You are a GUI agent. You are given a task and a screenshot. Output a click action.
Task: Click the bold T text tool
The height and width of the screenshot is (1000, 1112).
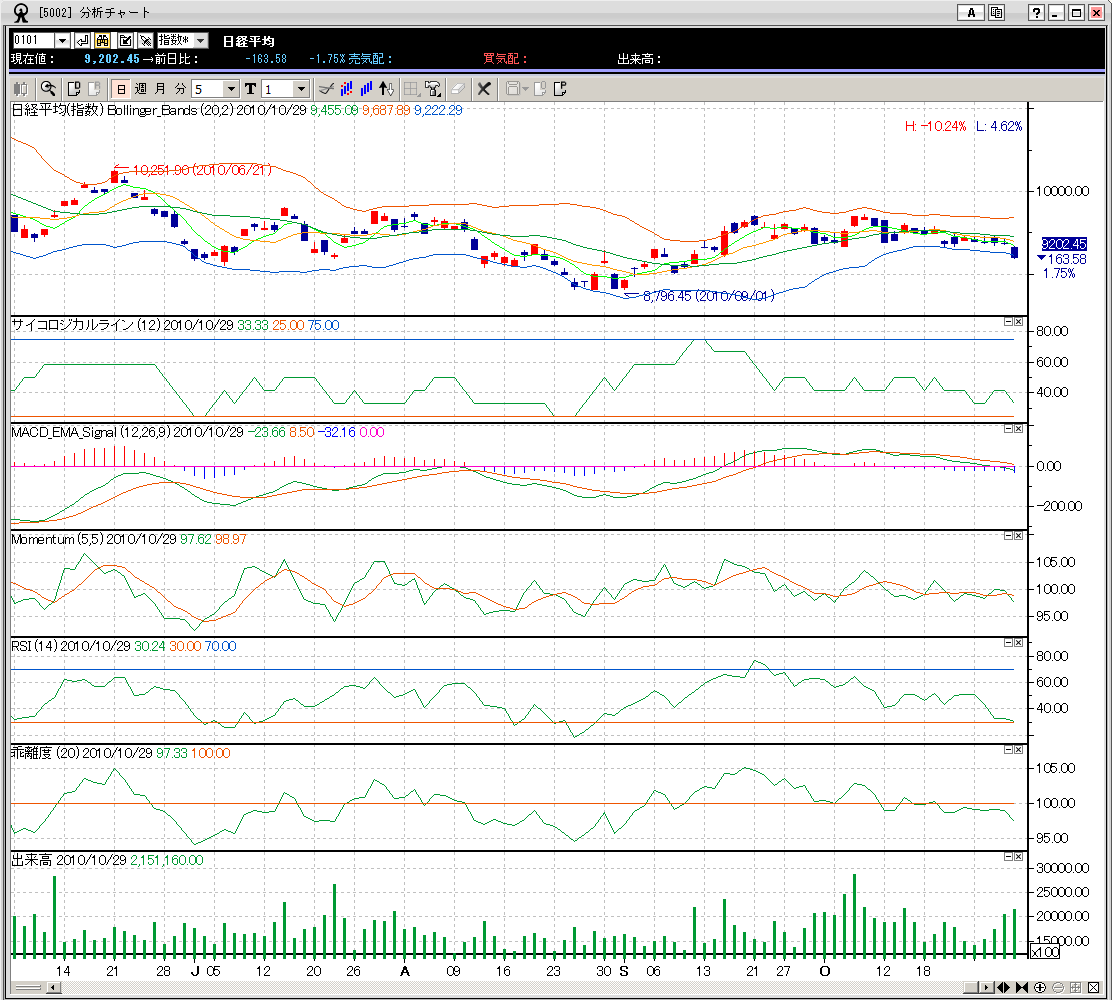pyautogui.click(x=250, y=88)
